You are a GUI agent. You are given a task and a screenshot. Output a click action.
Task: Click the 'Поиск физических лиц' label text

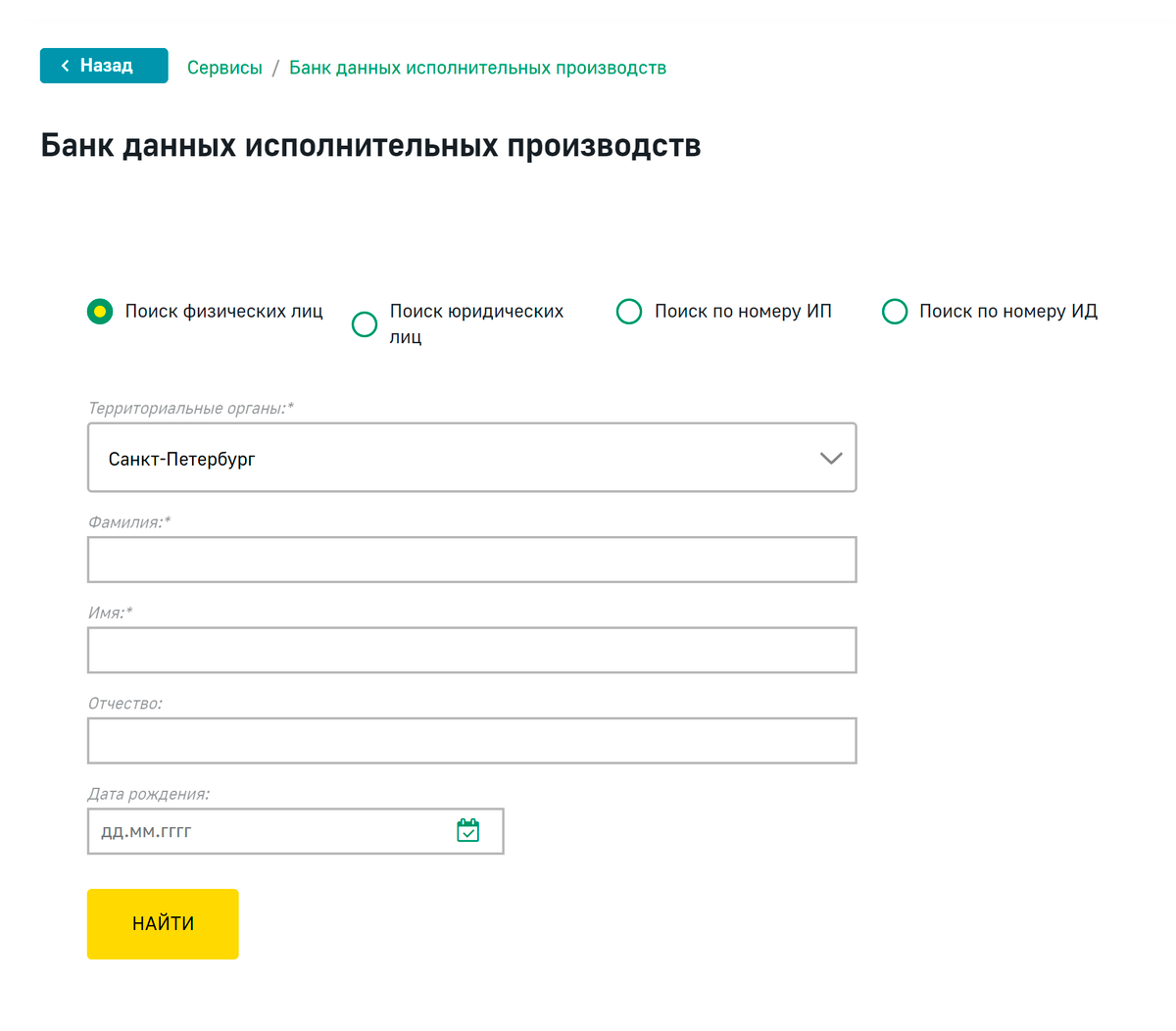pos(223,312)
